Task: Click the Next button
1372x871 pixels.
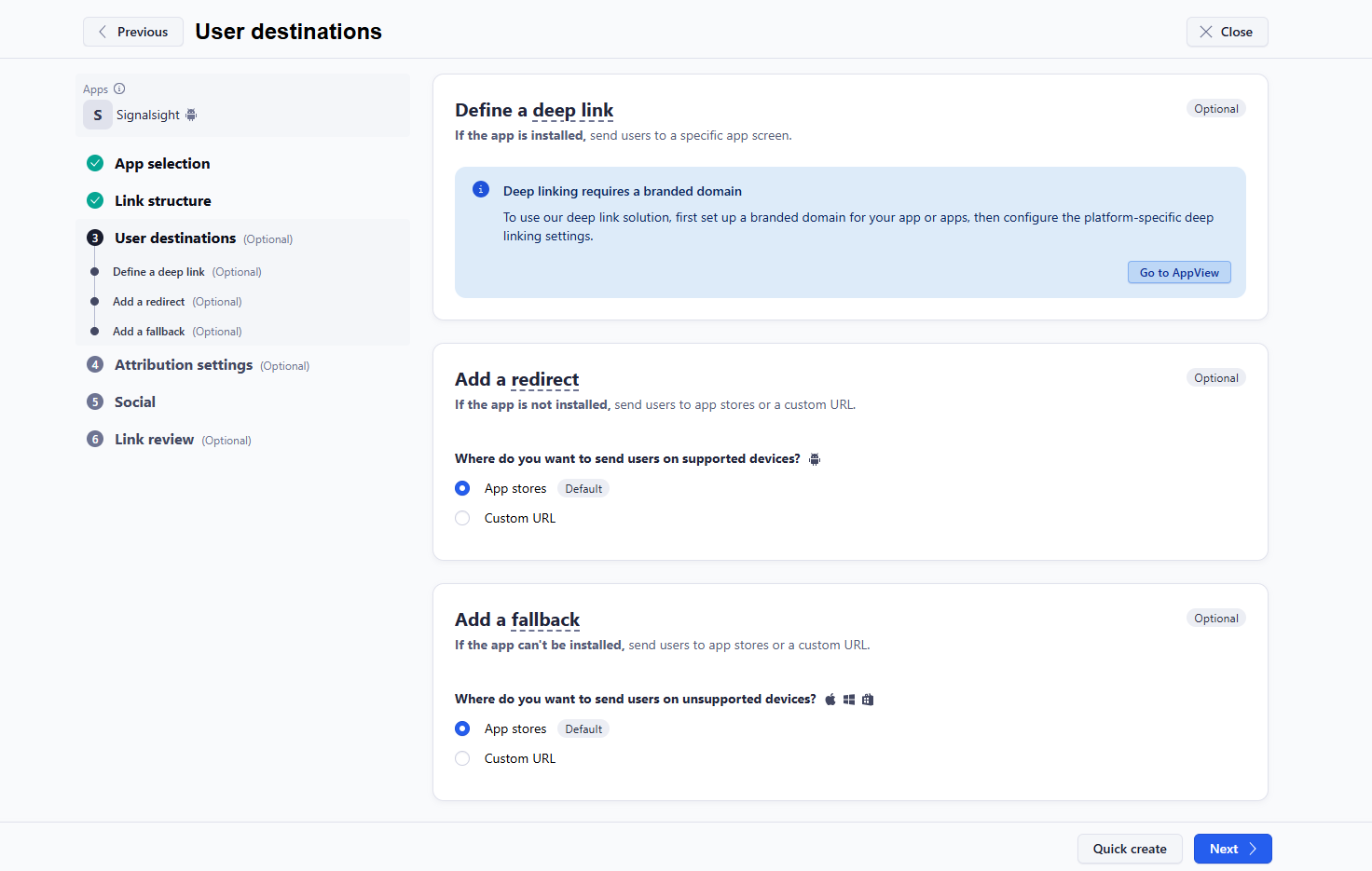Action: (1233, 849)
